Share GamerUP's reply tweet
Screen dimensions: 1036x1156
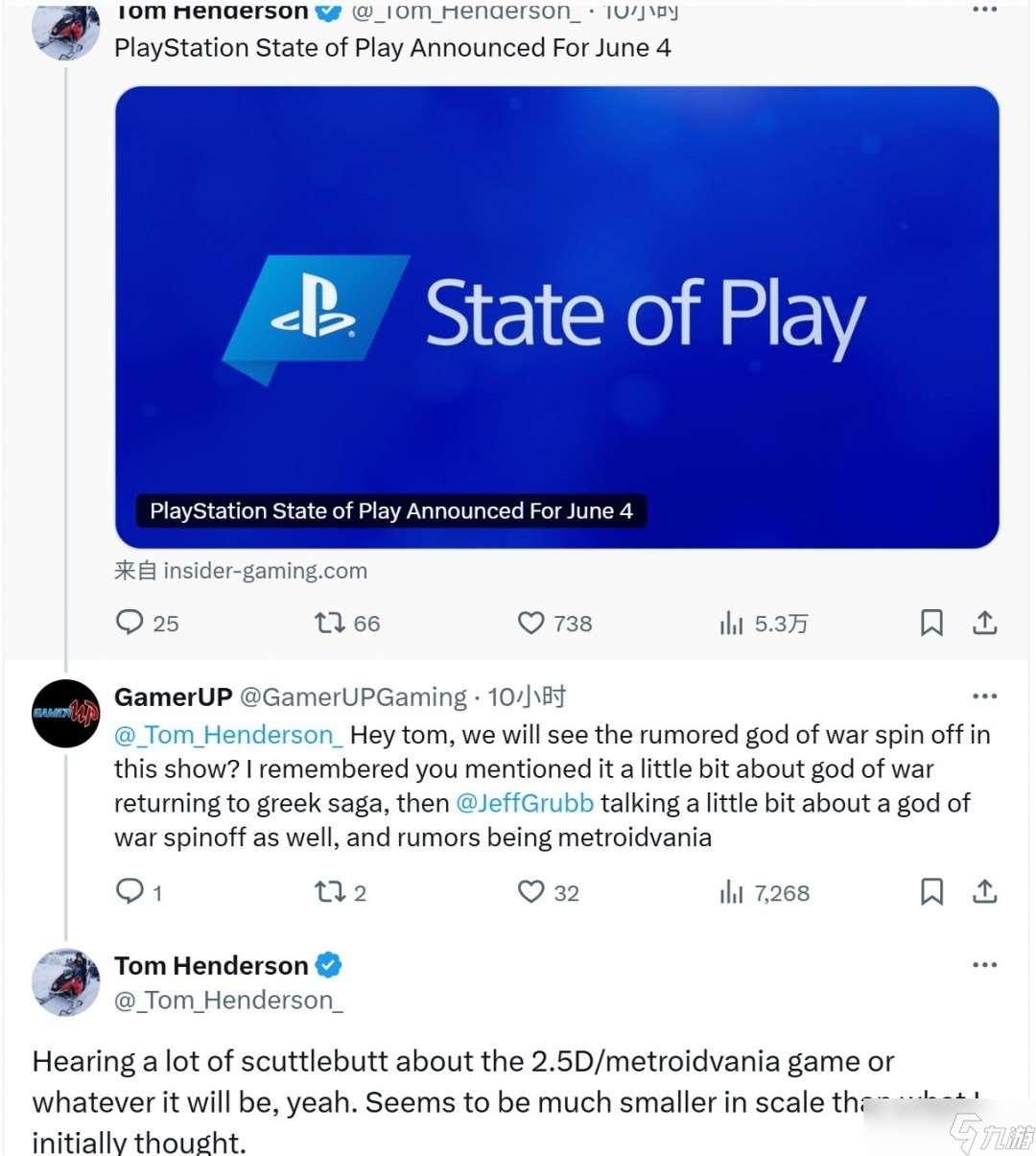(x=984, y=892)
